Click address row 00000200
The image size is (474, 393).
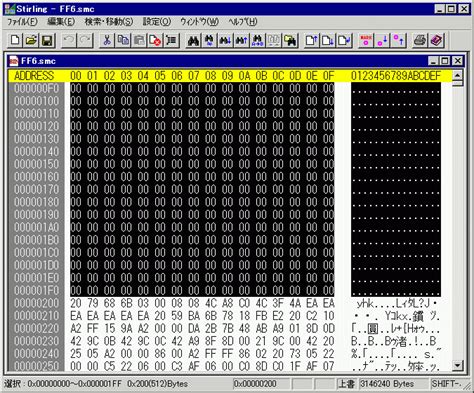tap(36, 303)
